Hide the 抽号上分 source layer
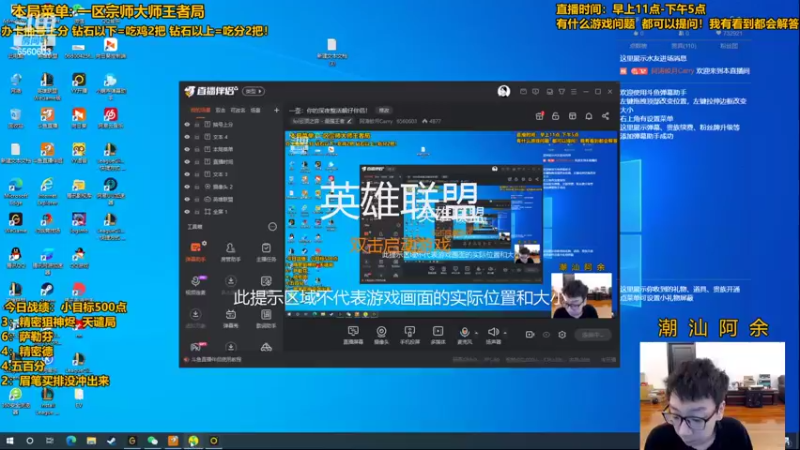The width and height of the screenshot is (800, 450). (x=187, y=124)
